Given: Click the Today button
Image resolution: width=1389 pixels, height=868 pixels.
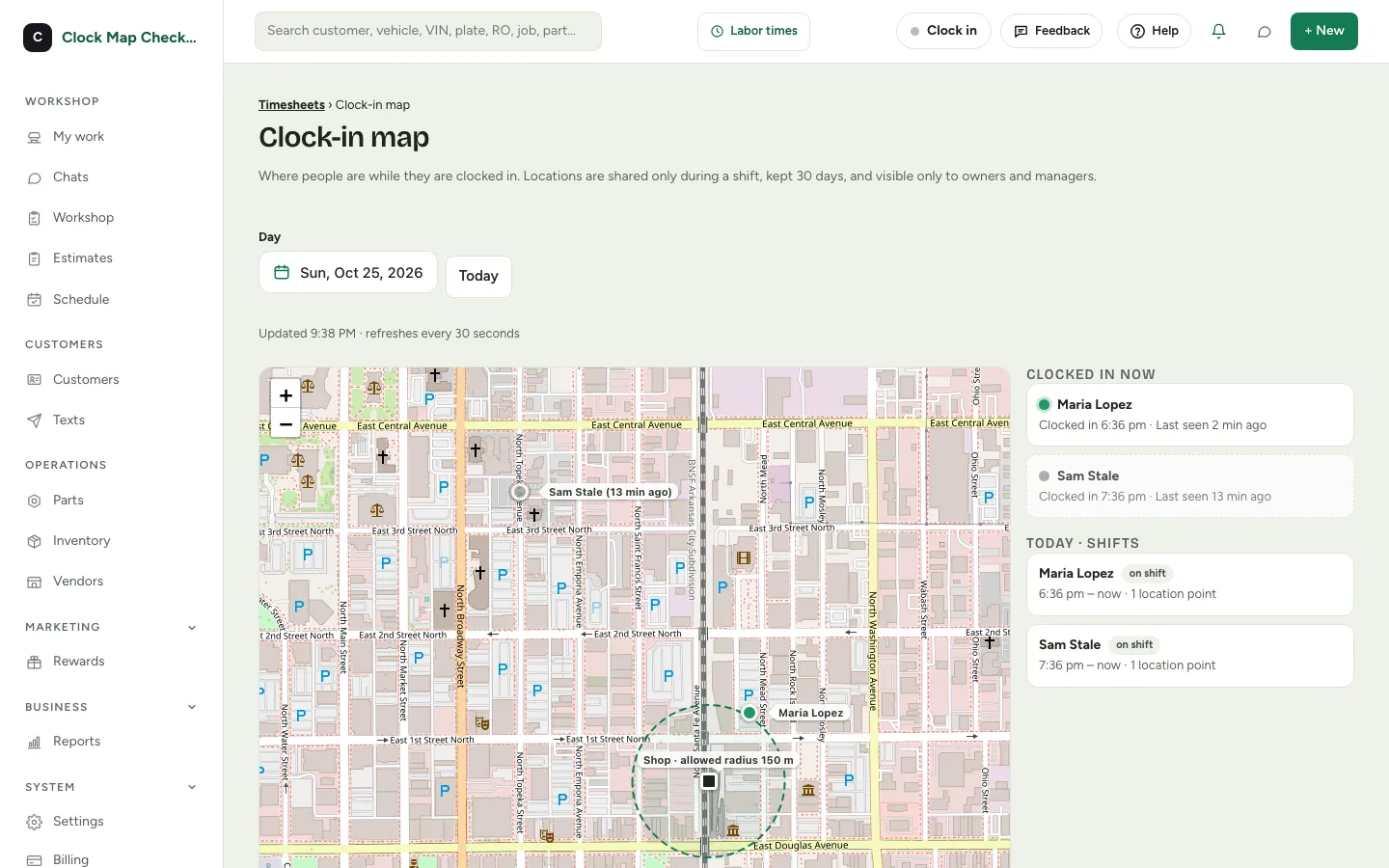Looking at the screenshot, I should coord(478,276).
